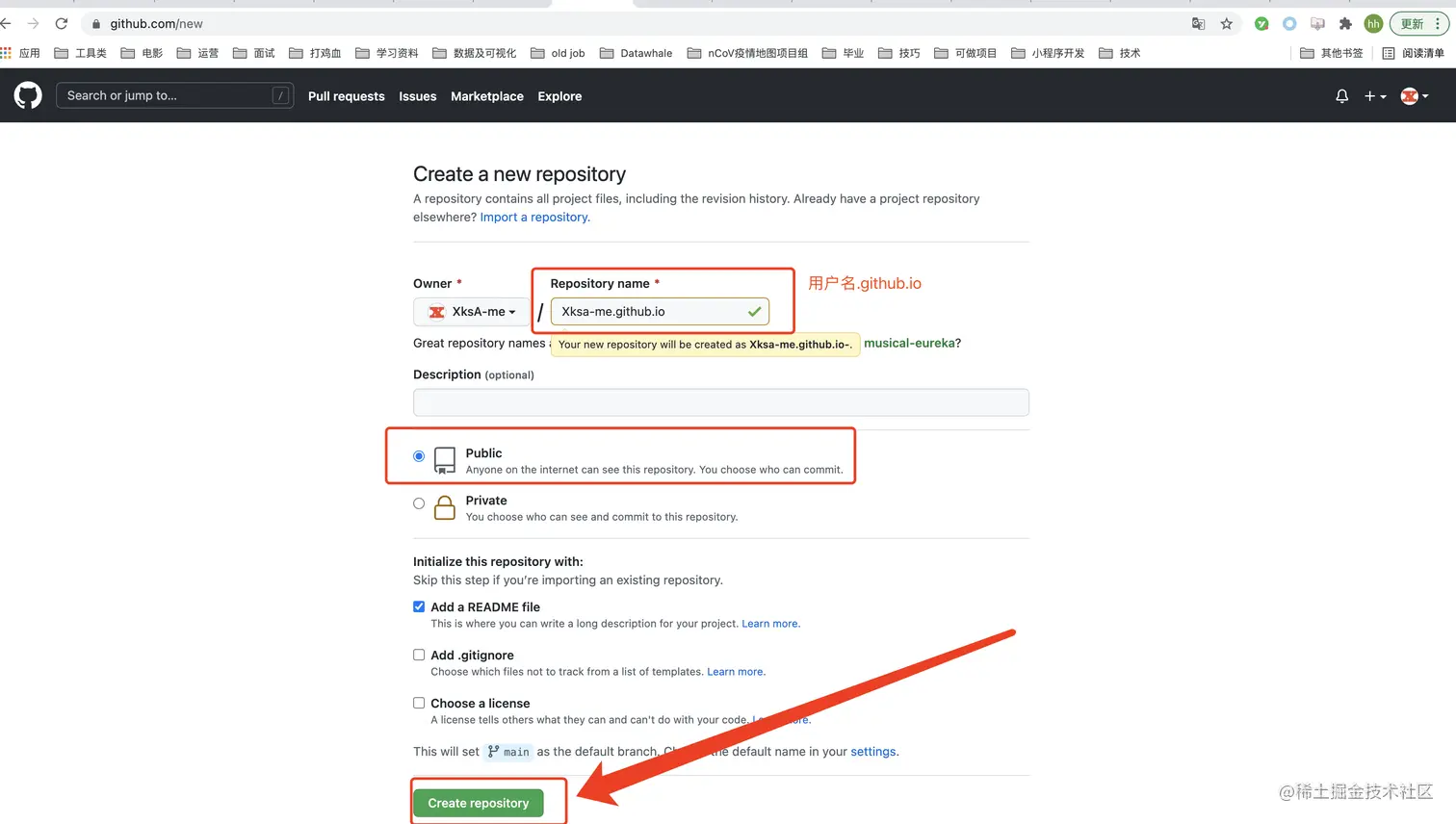The width and height of the screenshot is (1456, 824).
Task: Click the Import a repository link
Action: [534, 218]
